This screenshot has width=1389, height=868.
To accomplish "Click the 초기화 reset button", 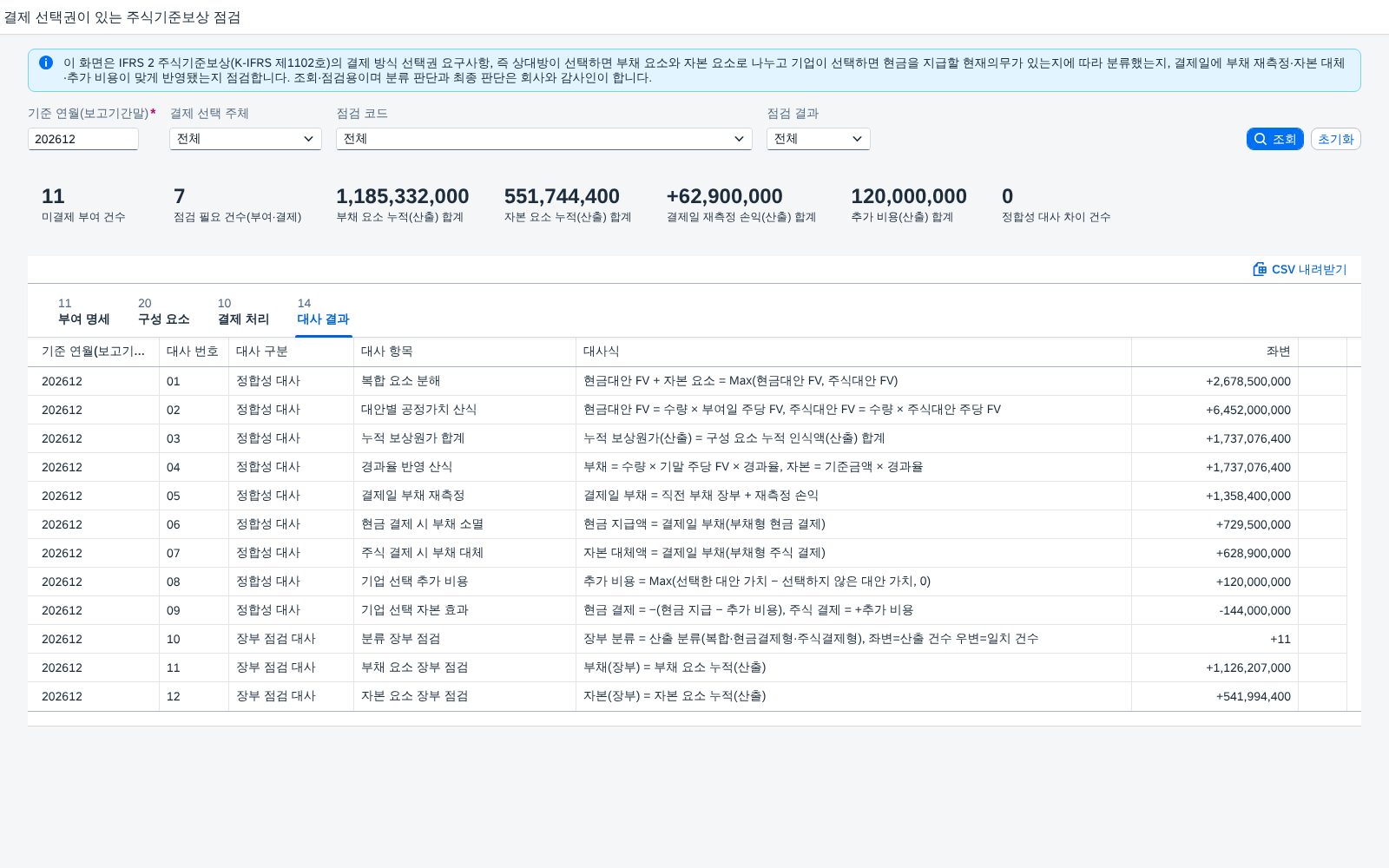I will click(x=1336, y=139).
